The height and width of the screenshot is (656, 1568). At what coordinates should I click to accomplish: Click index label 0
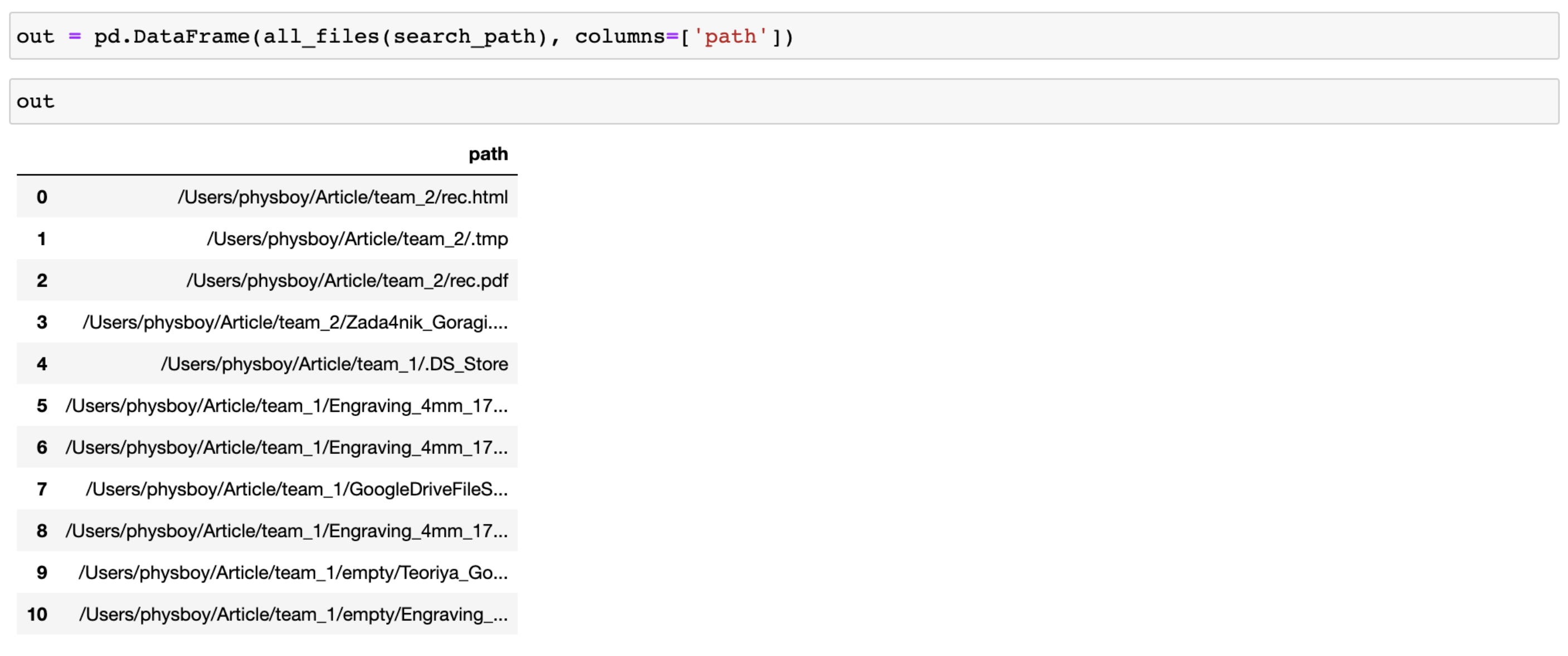pos(41,197)
